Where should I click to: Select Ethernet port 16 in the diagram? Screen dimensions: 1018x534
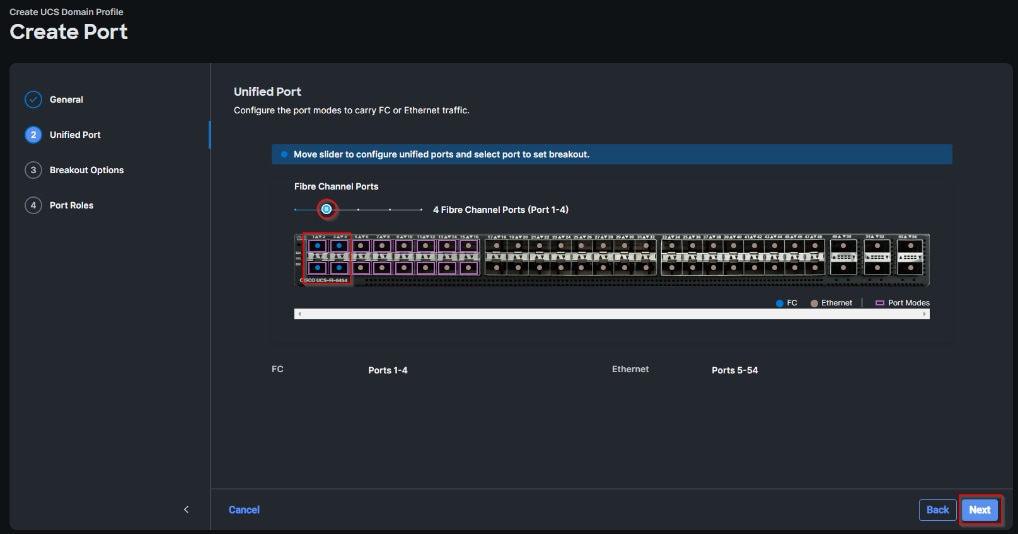468,267
